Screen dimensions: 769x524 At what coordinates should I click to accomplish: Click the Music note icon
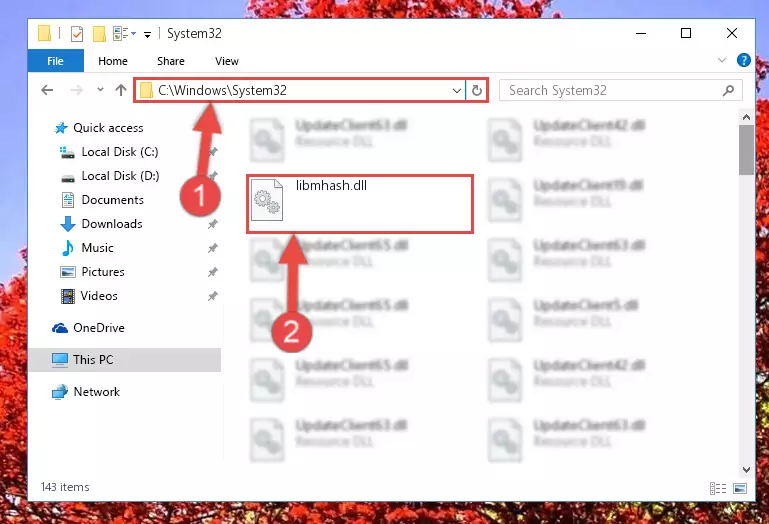point(68,248)
